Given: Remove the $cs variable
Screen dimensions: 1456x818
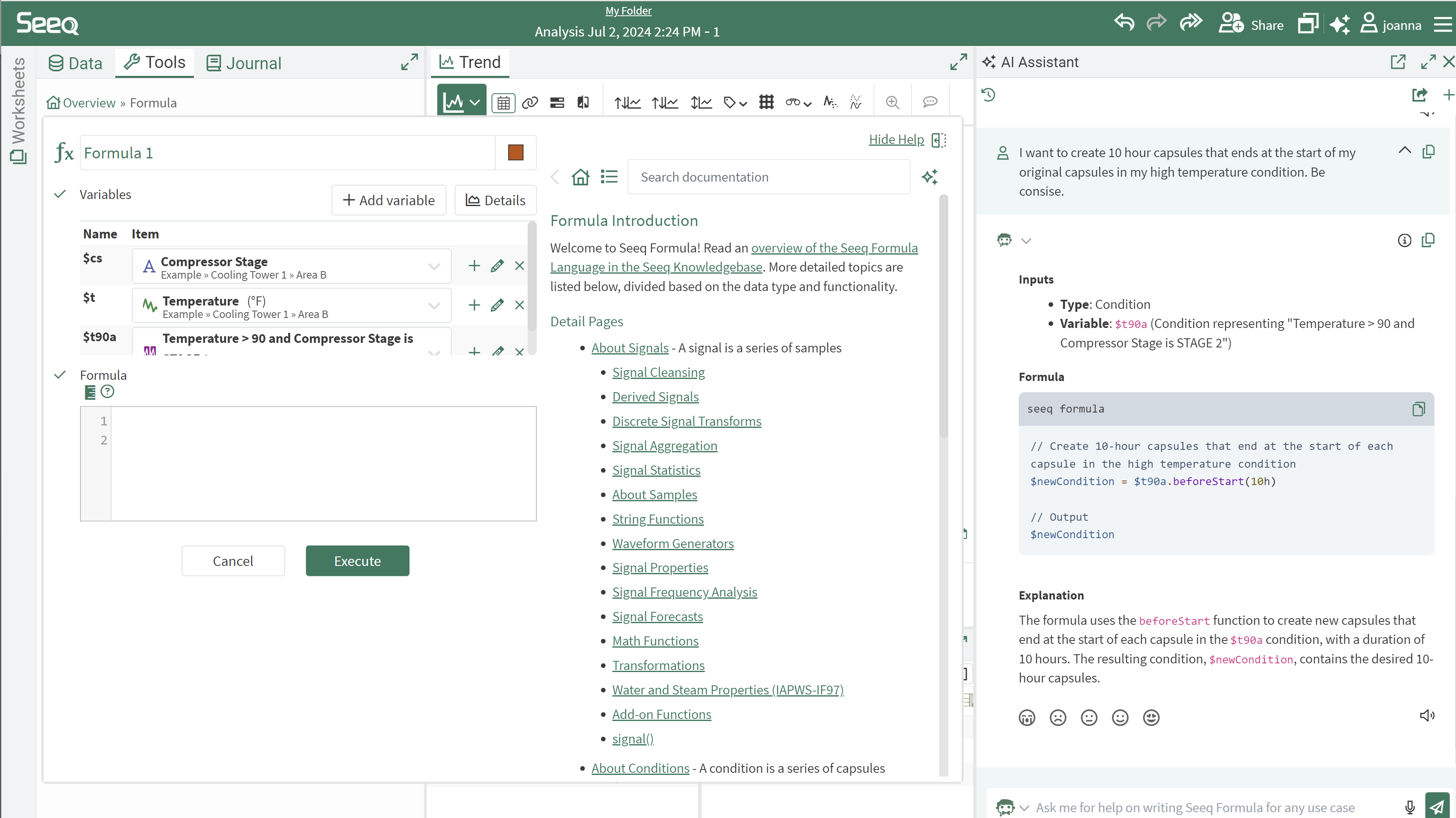Looking at the screenshot, I should click(x=519, y=266).
